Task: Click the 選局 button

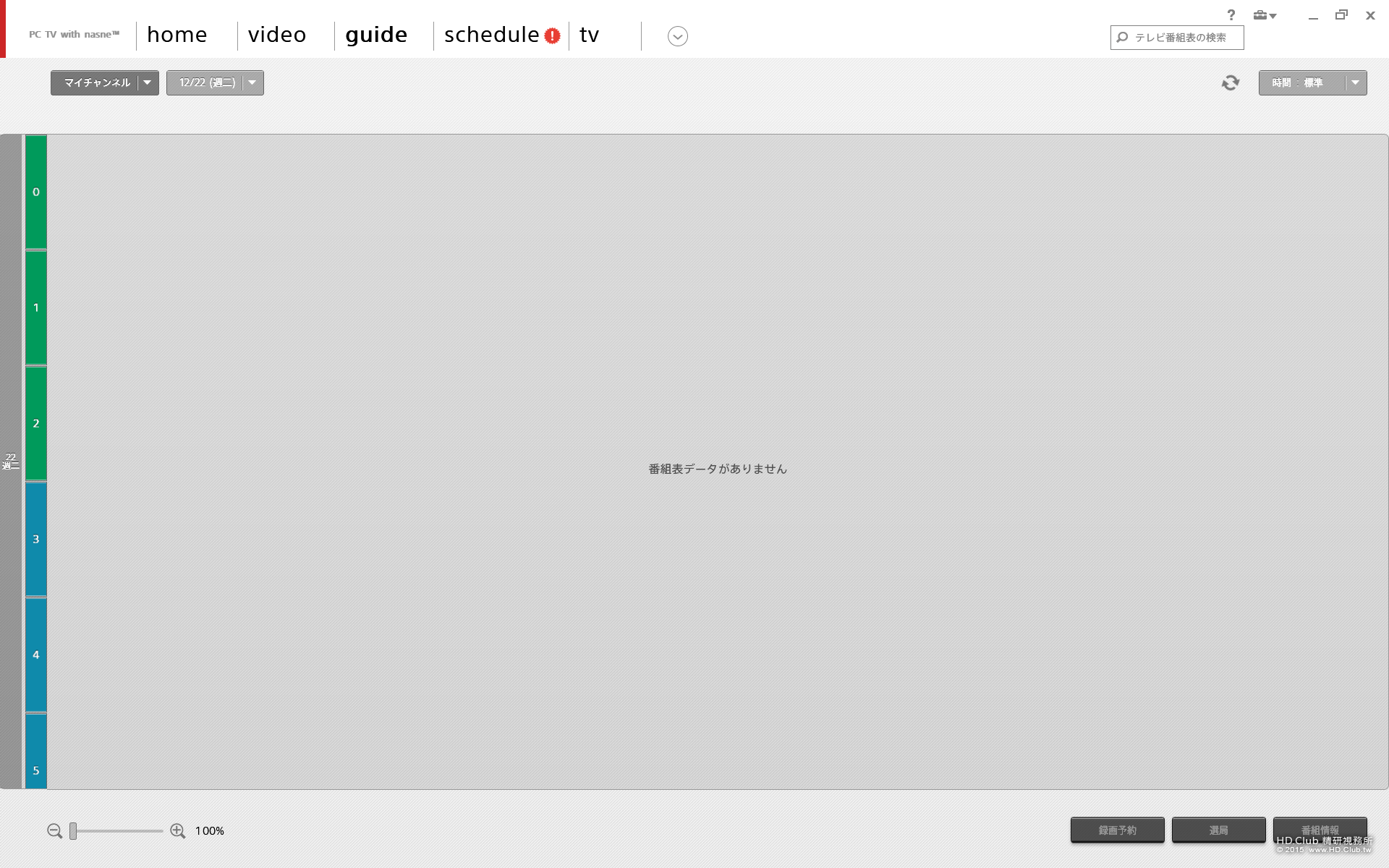Action: (1219, 830)
